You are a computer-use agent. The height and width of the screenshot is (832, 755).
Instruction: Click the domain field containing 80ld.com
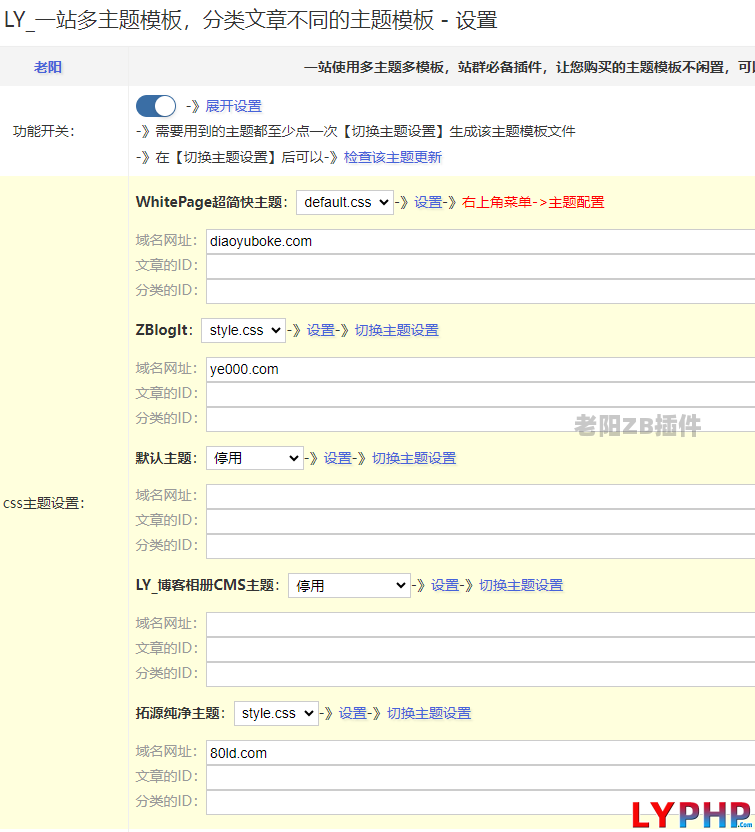(480, 753)
